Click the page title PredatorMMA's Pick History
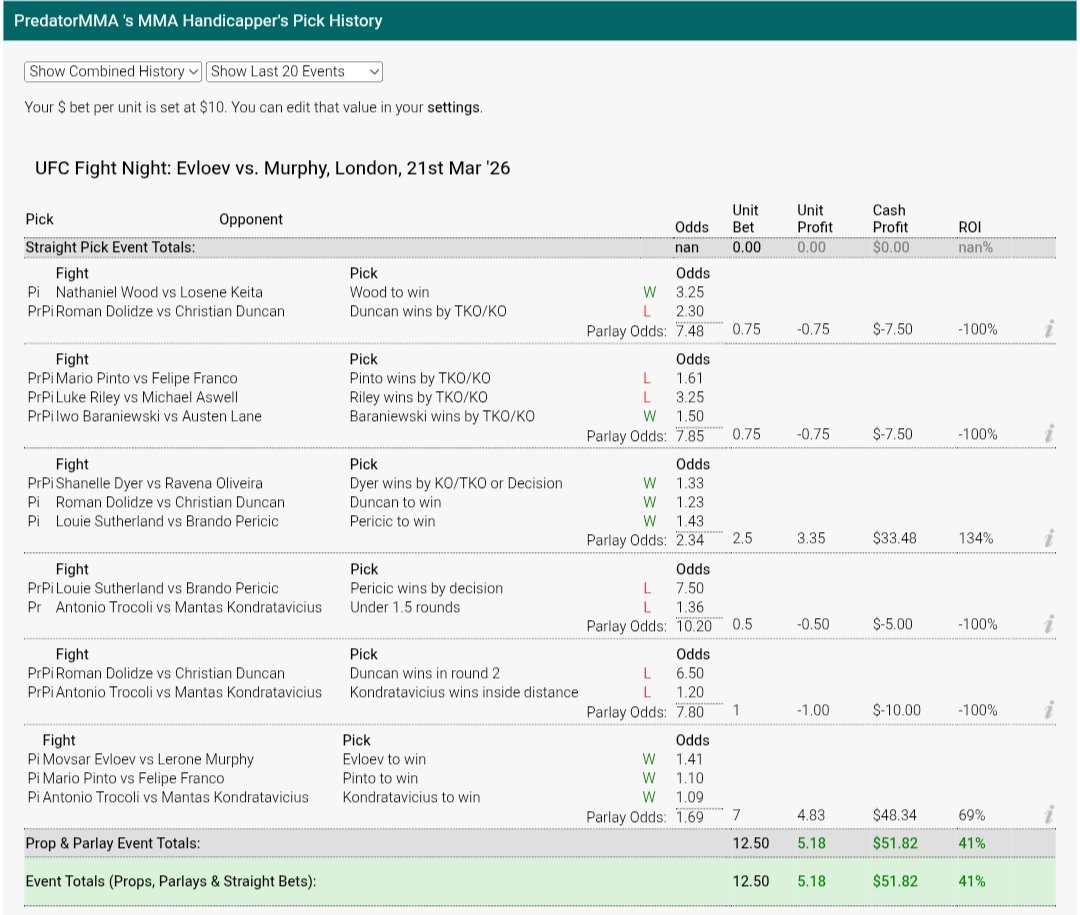Image resolution: width=1080 pixels, height=915 pixels. pyautogui.click(x=198, y=21)
